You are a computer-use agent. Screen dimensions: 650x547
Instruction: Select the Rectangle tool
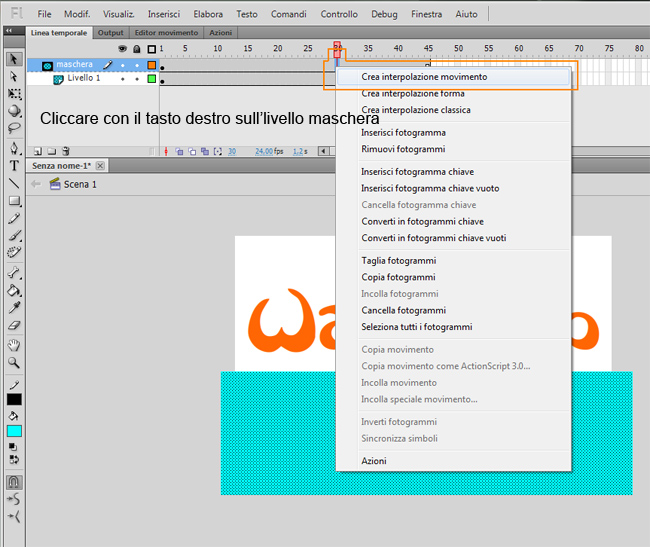pos(15,201)
